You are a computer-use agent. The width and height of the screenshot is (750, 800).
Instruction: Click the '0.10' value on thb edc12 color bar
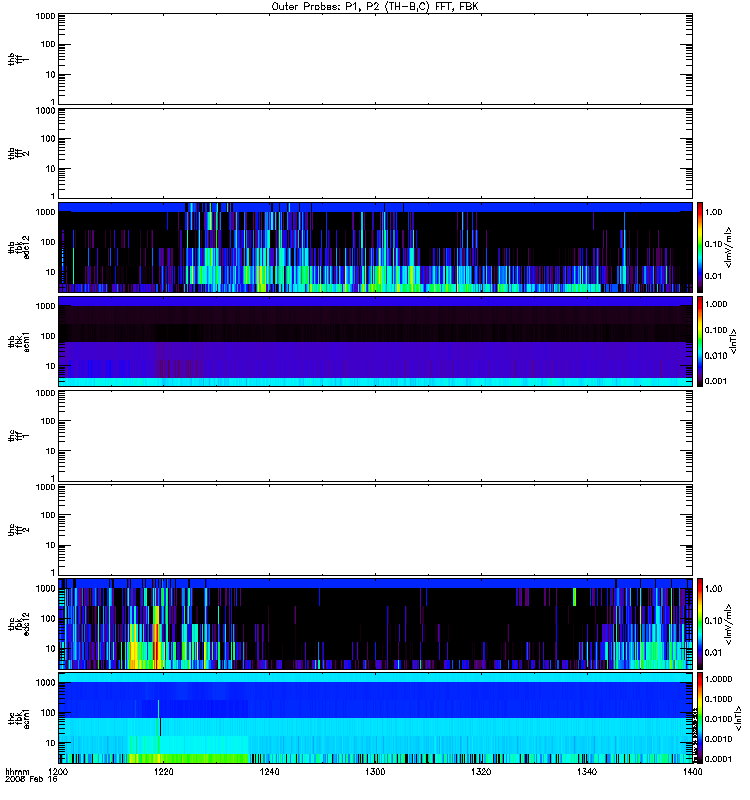coord(714,244)
